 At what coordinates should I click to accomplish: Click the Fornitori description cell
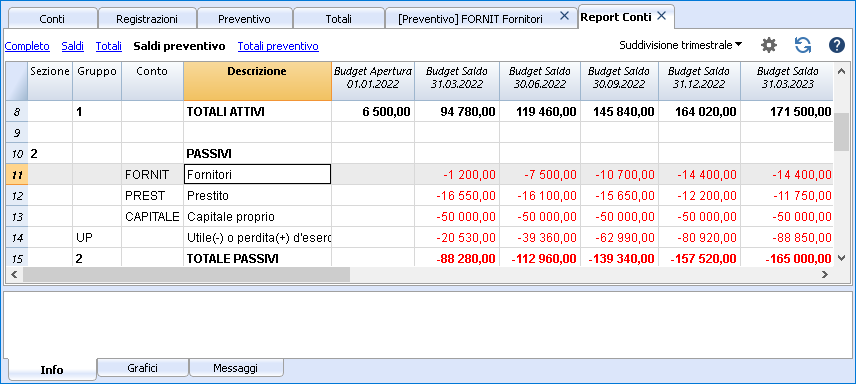257,175
